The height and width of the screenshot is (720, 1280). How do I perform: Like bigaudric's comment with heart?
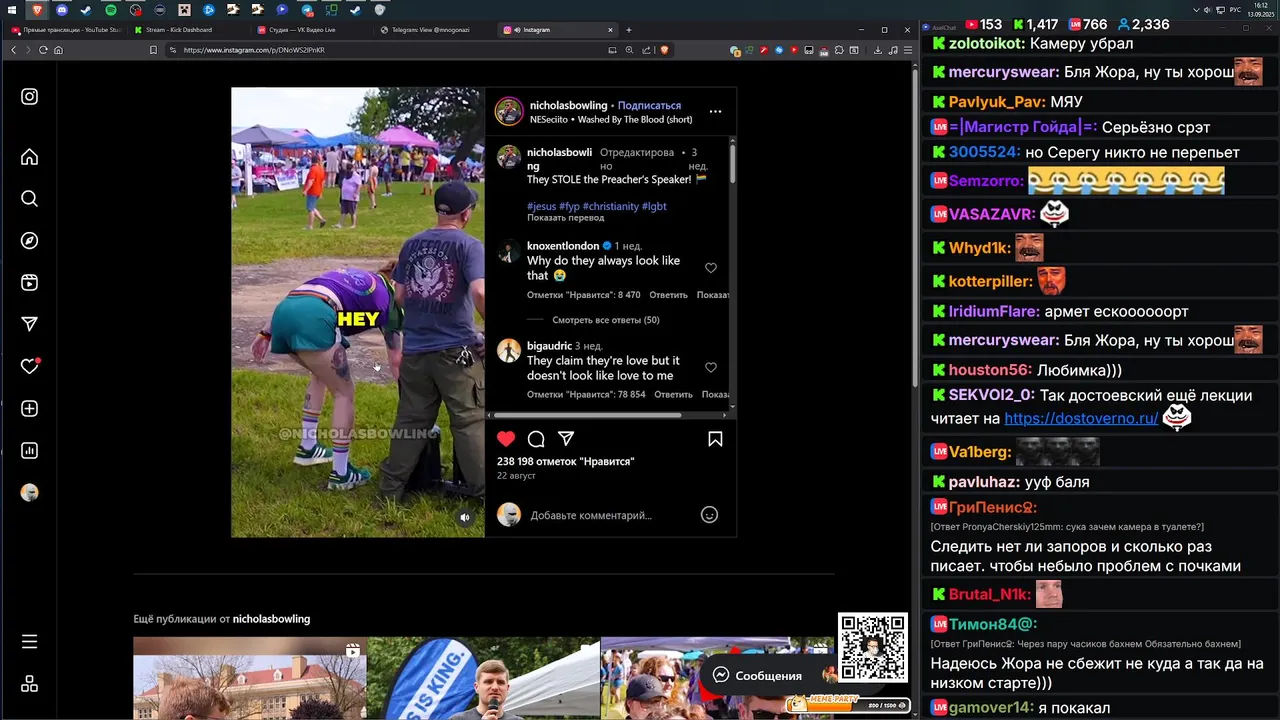click(x=711, y=368)
